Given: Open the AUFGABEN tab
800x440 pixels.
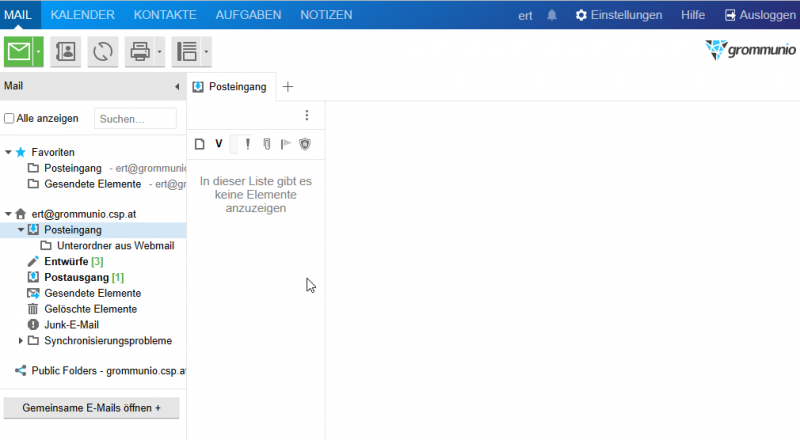Looking at the screenshot, I should pos(249,15).
